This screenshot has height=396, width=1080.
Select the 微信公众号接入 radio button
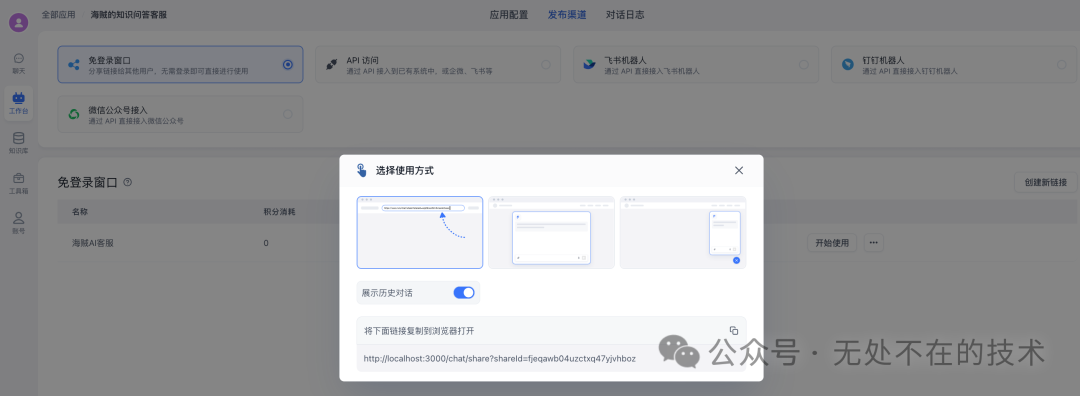[287, 114]
